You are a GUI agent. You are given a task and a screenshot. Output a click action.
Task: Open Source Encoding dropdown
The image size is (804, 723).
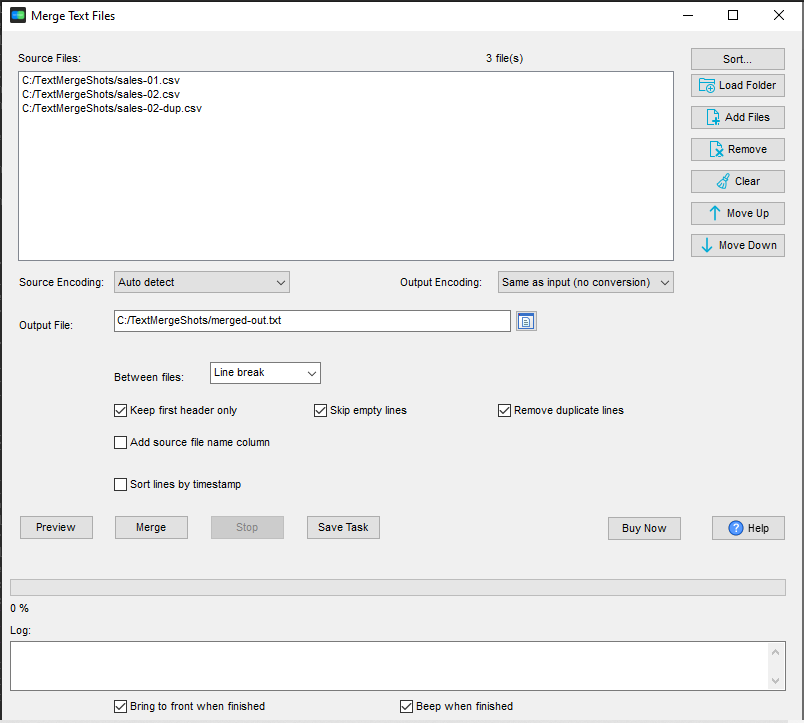coord(202,283)
